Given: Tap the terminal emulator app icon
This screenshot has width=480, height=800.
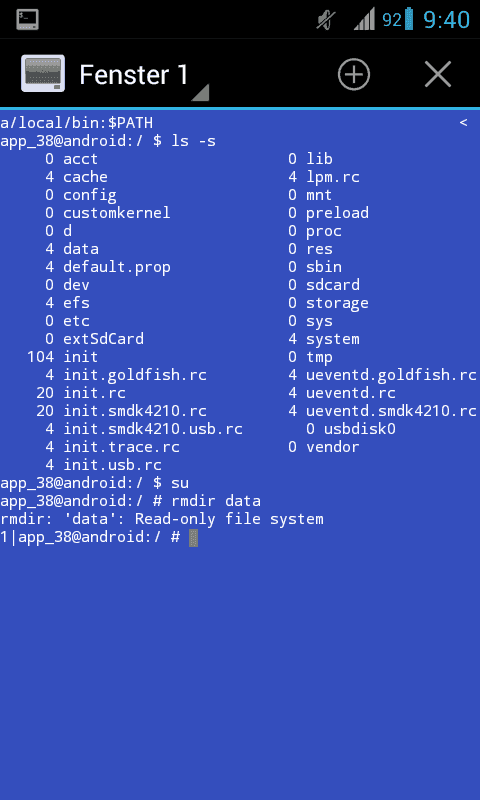Looking at the screenshot, I should click(43, 73).
